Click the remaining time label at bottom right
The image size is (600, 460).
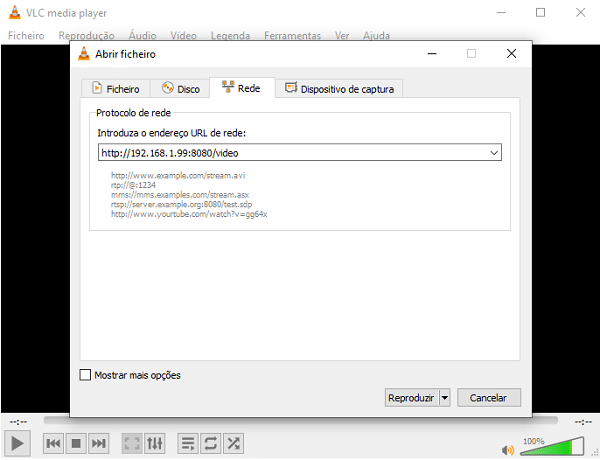click(583, 422)
